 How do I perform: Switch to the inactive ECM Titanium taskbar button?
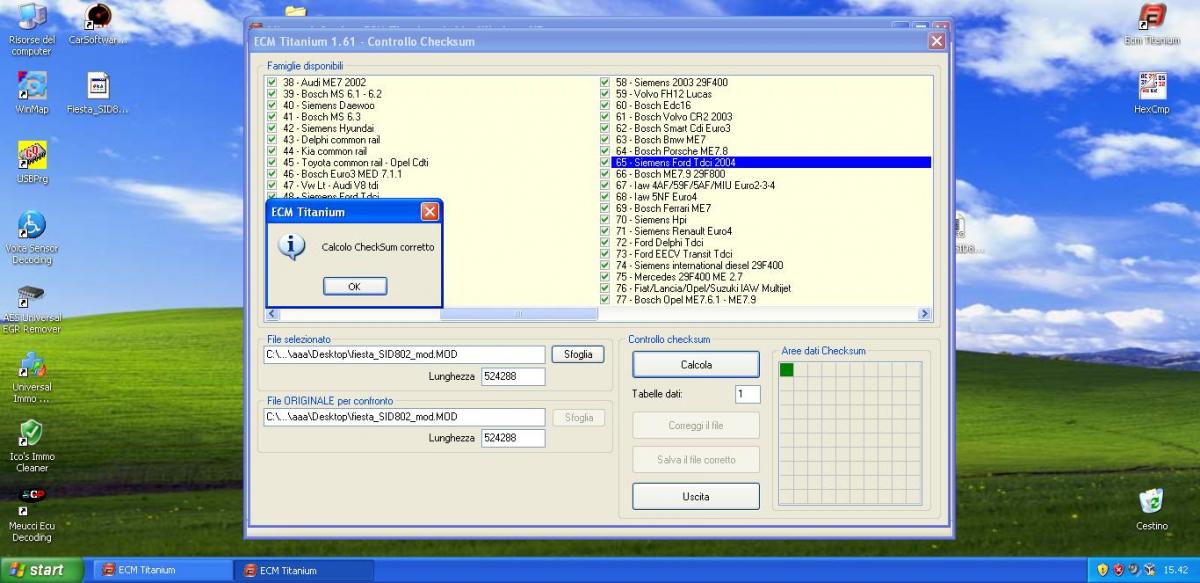[161, 570]
